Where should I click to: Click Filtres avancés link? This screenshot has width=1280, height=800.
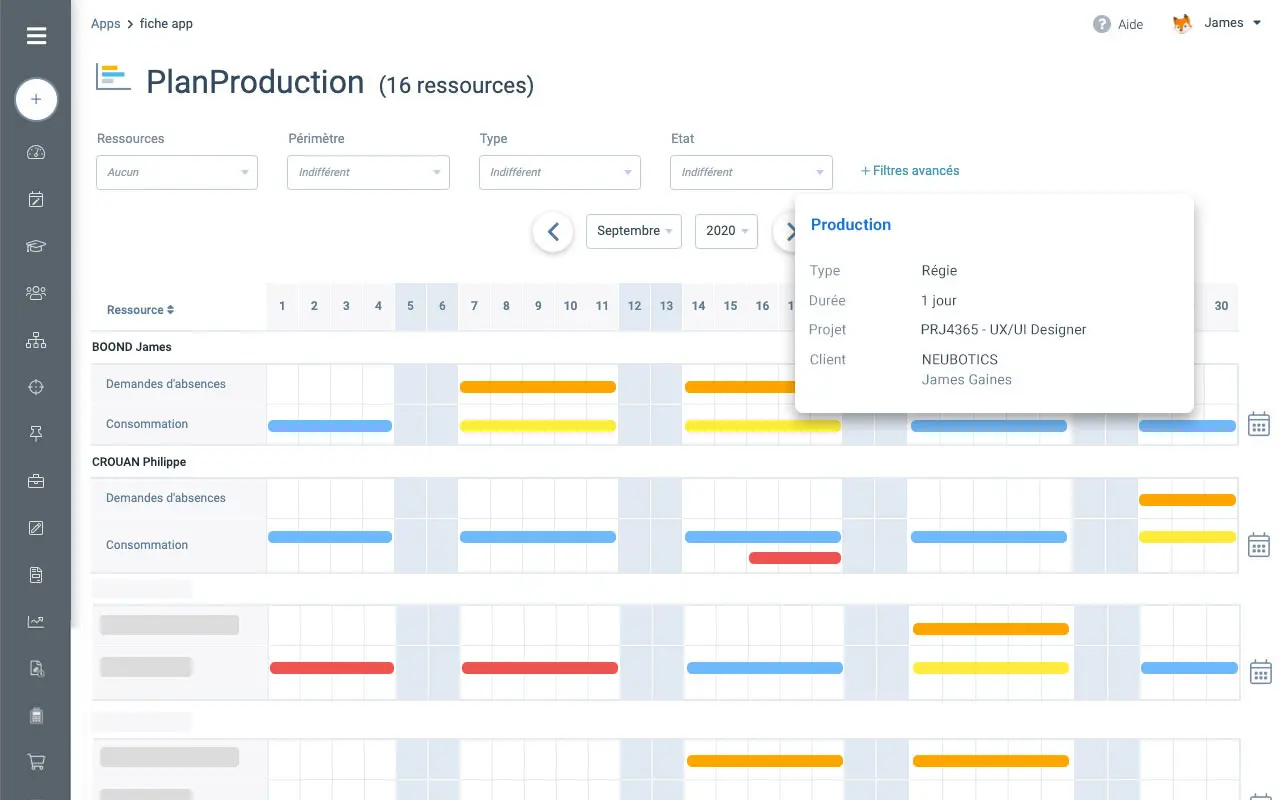point(910,171)
